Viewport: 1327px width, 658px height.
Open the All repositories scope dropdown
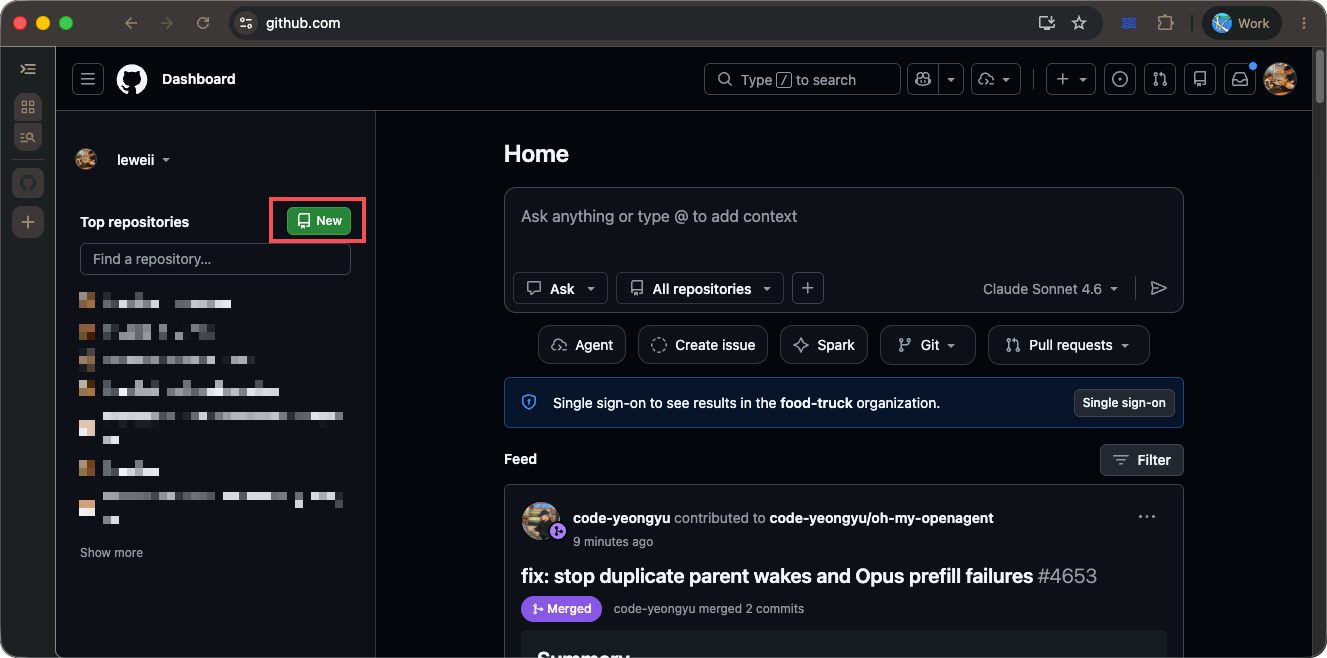coord(700,289)
